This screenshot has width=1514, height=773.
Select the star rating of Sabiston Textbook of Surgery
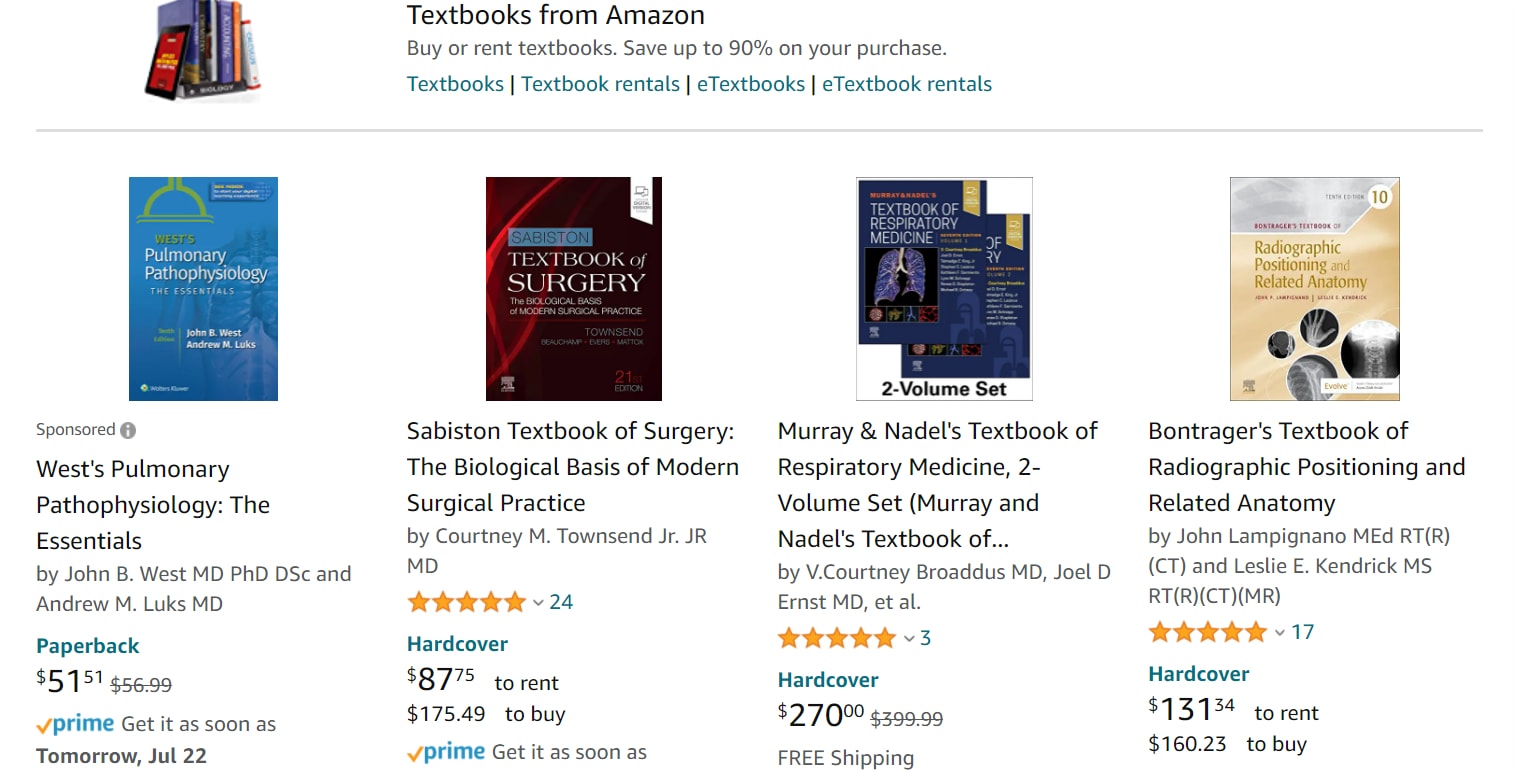click(x=468, y=601)
